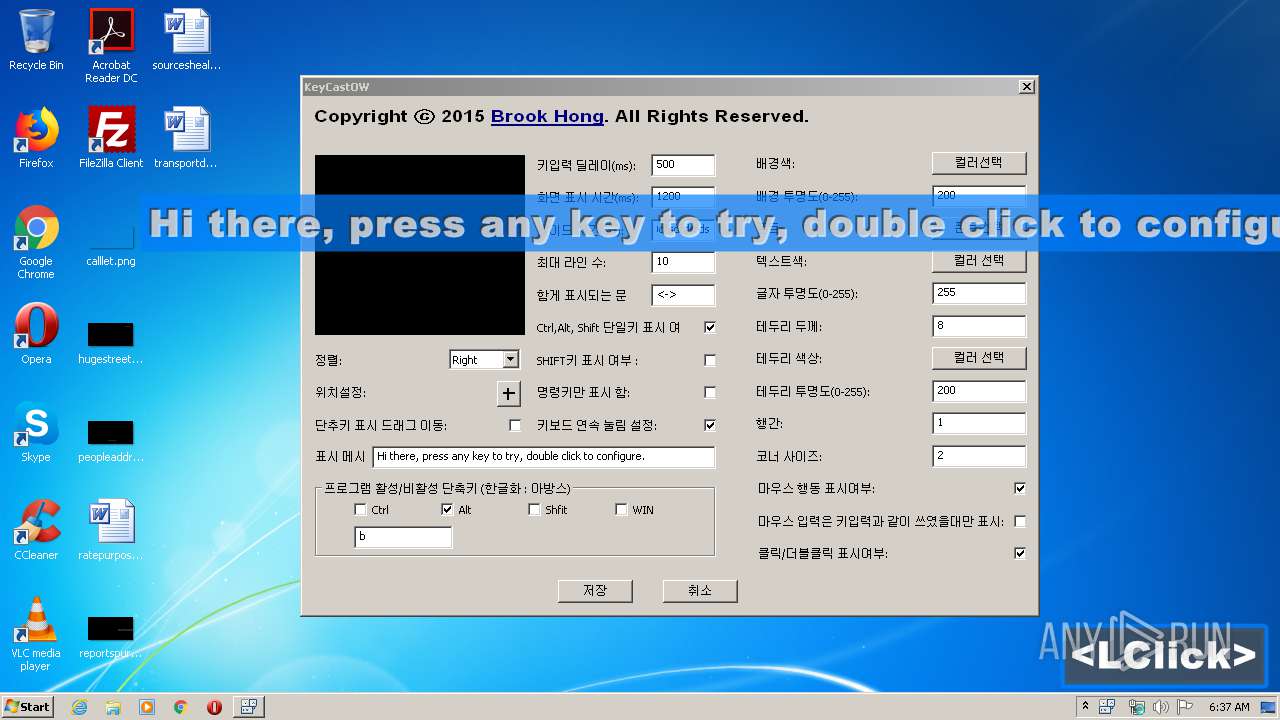Screen dimensions: 1280x720
Task: Click the Start button
Action: pyautogui.click(x=27, y=707)
